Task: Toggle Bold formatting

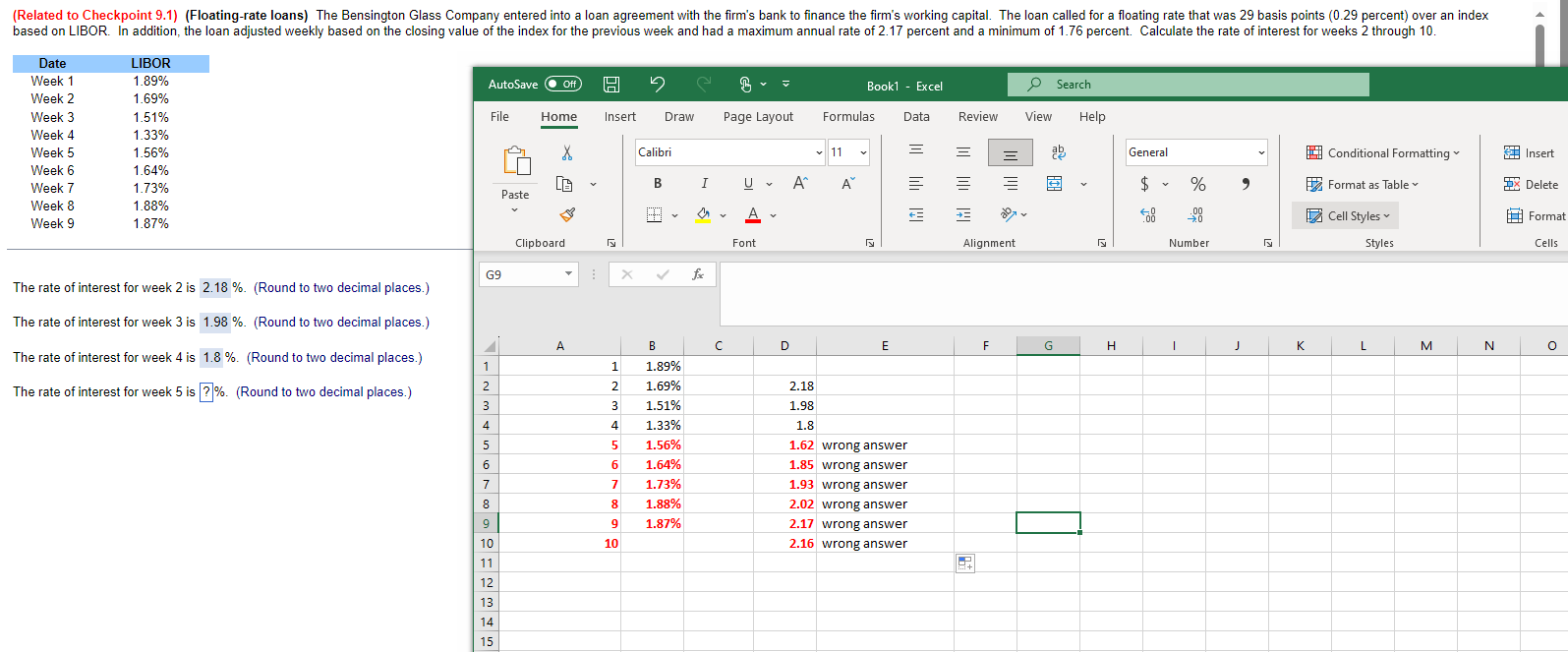Action: 658,184
